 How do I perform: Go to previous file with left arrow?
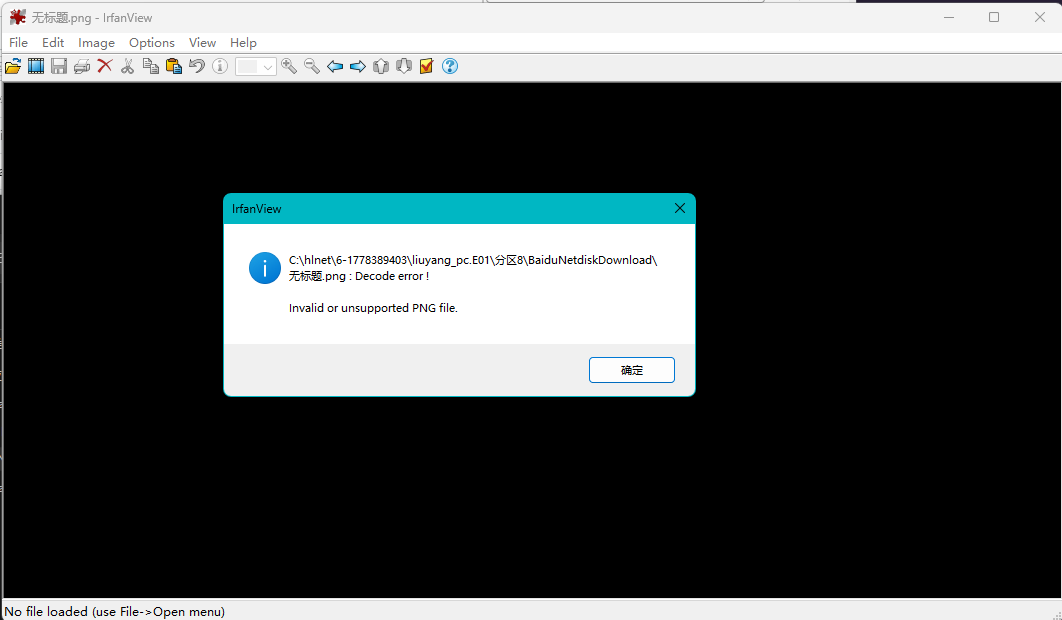pos(335,66)
